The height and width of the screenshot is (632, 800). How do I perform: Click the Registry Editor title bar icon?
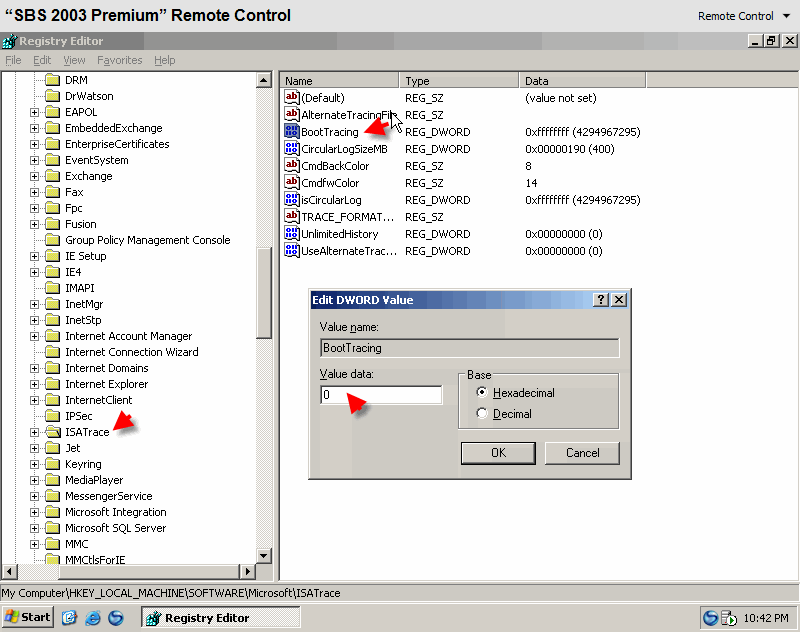9,41
